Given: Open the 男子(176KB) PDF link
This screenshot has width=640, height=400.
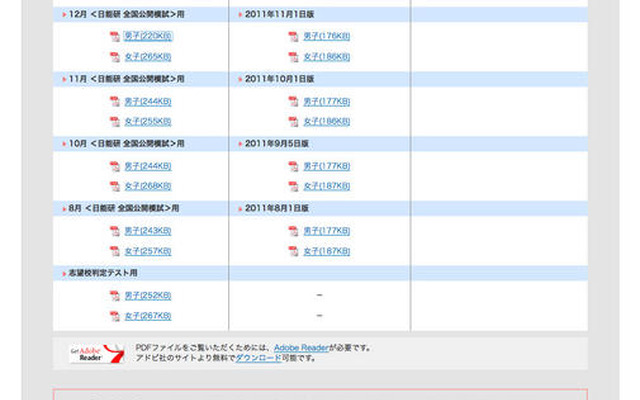Looking at the screenshot, I should pos(327,36).
